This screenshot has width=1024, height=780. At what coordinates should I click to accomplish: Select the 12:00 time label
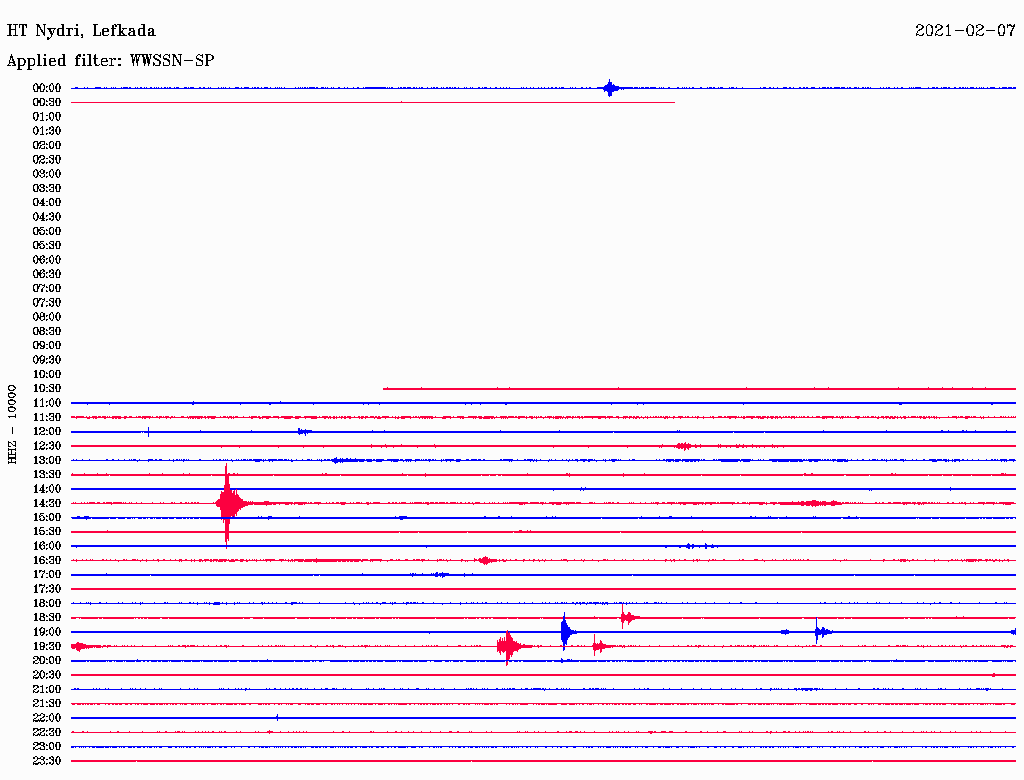[47, 432]
